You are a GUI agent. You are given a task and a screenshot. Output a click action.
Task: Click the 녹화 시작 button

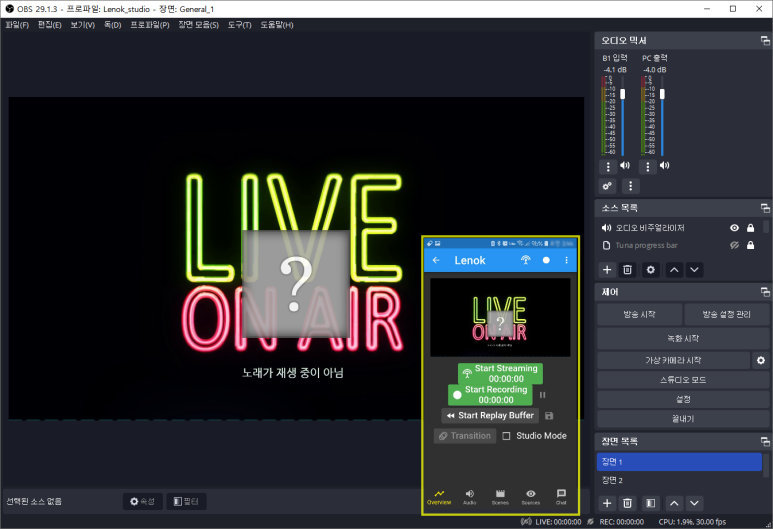[x=683, y=338]
